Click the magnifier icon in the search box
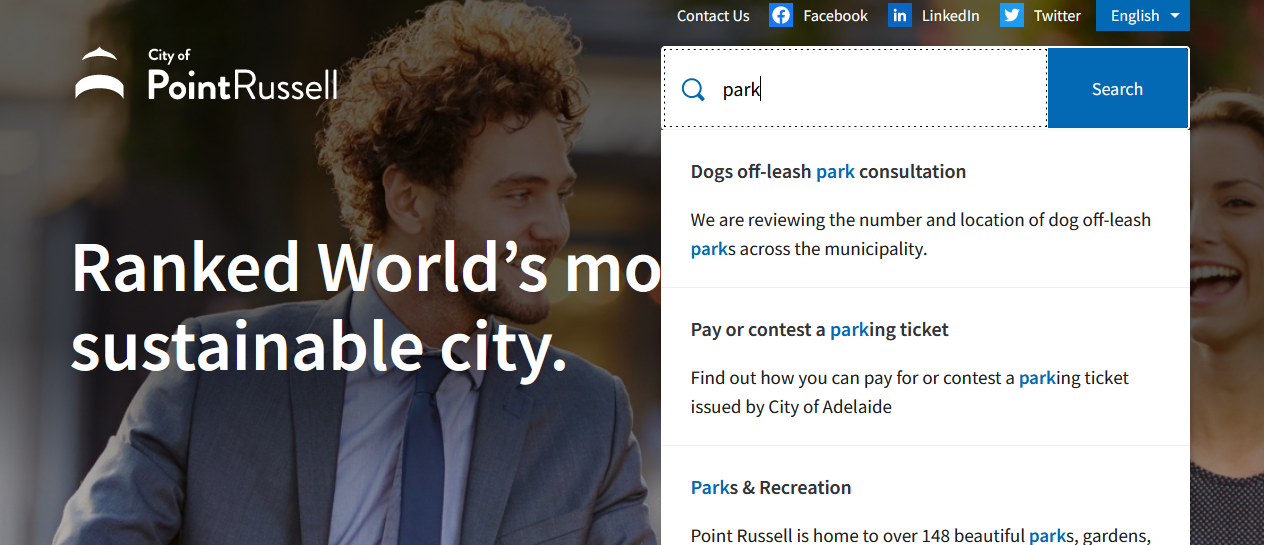The width and height of the screenshot is (1264, 545). point(693,89)
